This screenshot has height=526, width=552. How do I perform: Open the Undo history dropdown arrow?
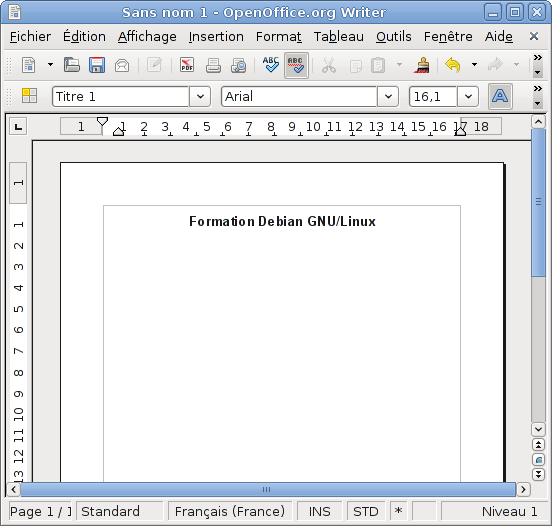pos(474,65)
